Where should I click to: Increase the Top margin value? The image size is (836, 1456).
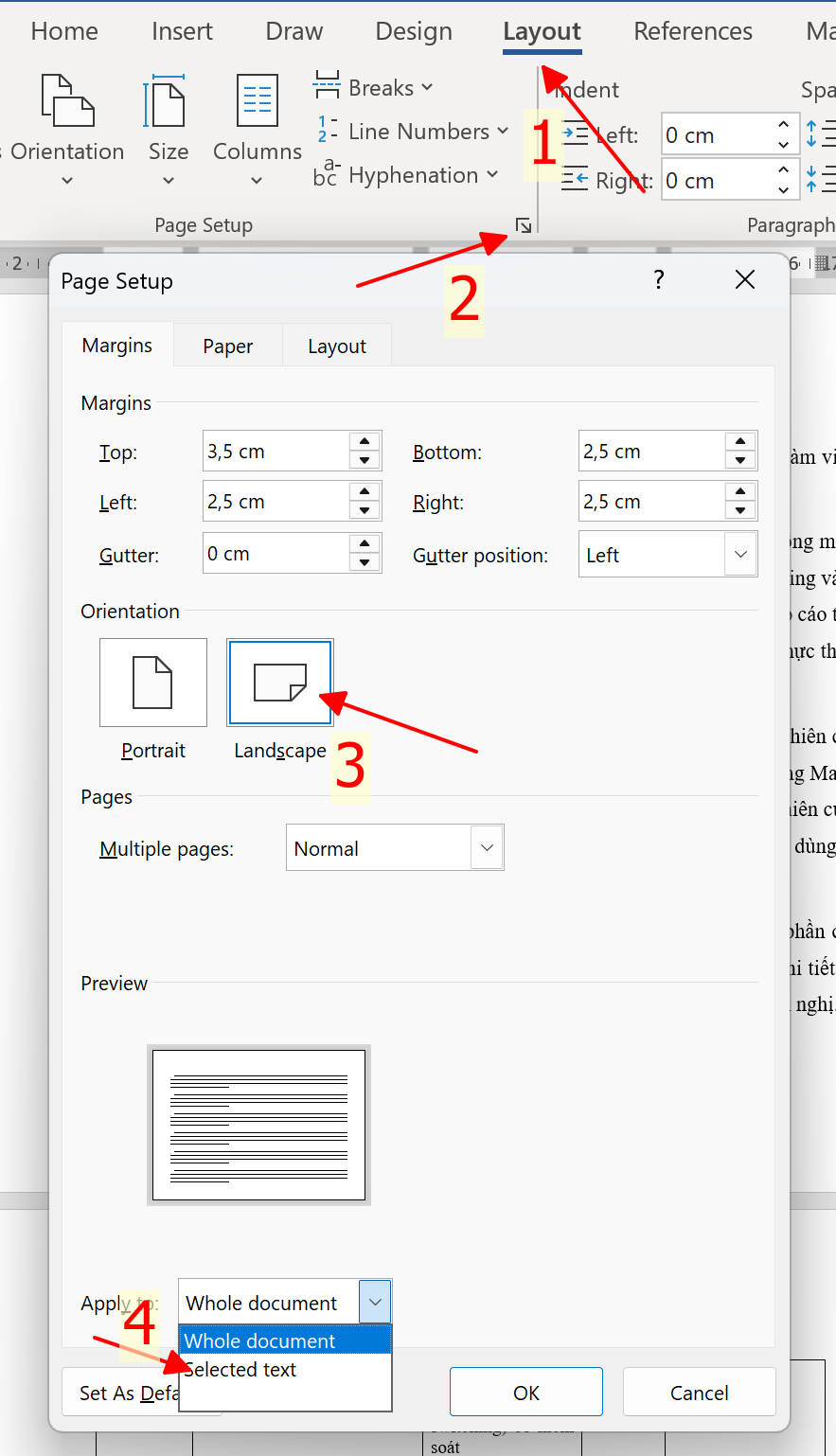tap(365, 442)
